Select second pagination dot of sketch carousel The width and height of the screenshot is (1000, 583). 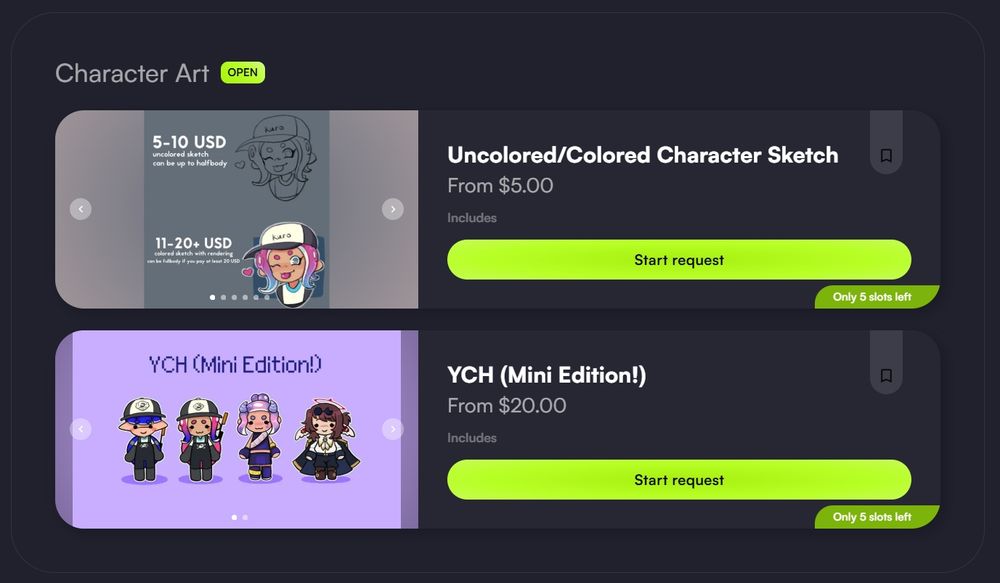tap(223, 297)
